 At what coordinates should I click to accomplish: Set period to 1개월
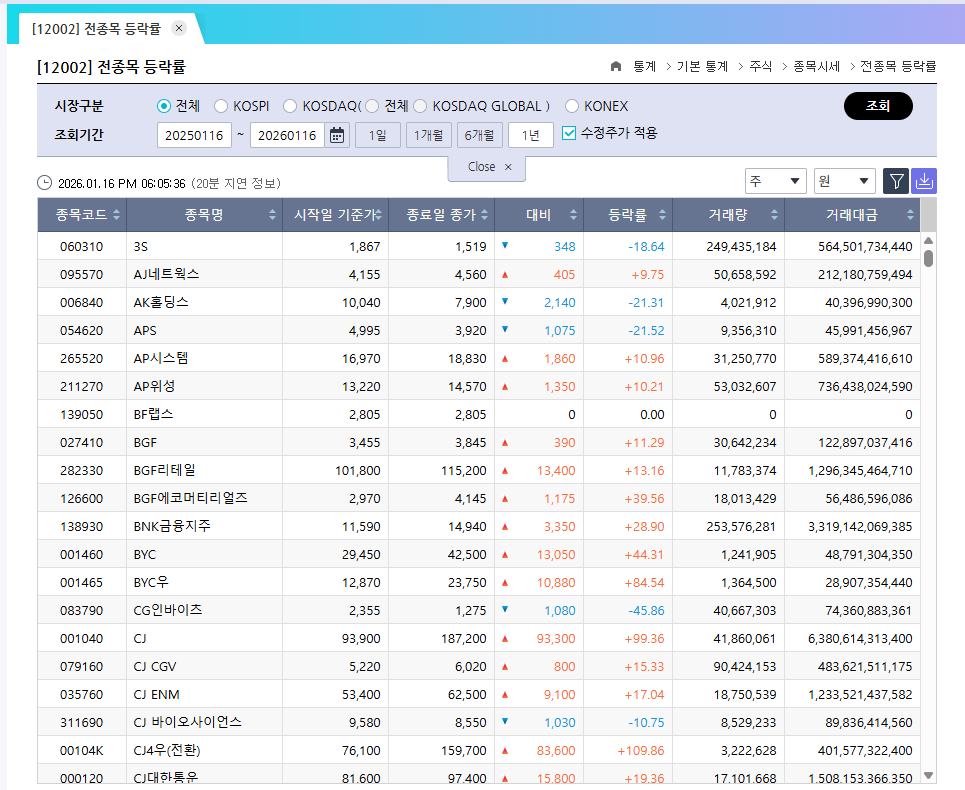click(428, 135)
